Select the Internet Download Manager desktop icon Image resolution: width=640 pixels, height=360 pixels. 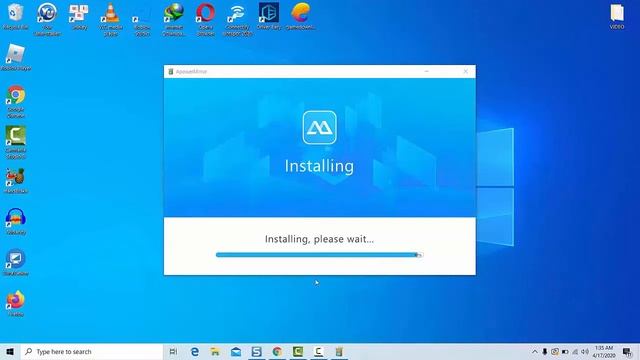tap(174, 19)
